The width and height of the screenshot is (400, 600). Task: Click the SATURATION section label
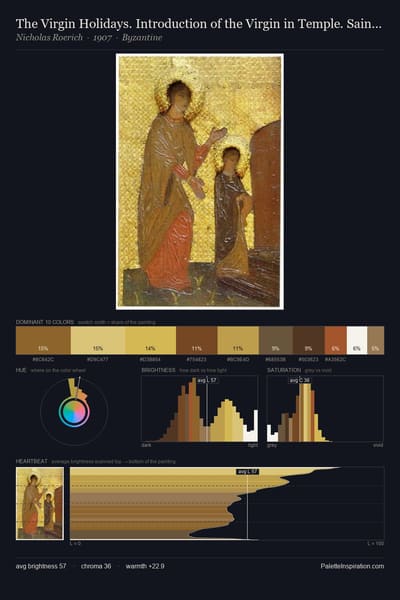284,370
